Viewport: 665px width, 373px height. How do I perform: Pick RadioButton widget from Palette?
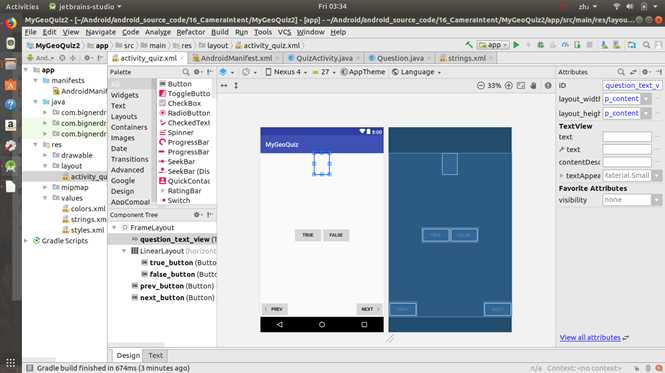[x=184, y=113]
